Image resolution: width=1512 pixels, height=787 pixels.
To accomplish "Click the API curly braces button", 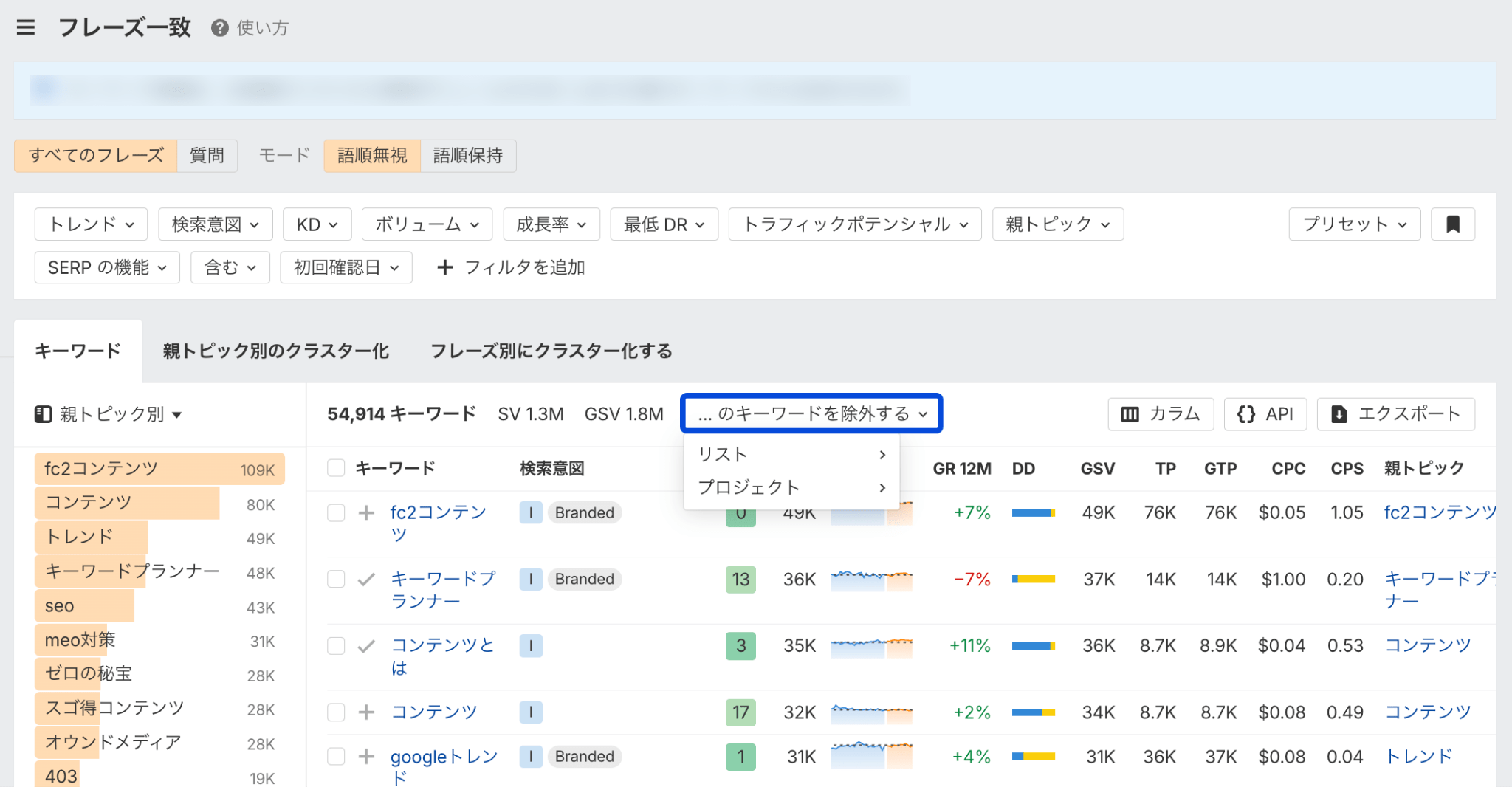I will click(x=1265, y=414).
